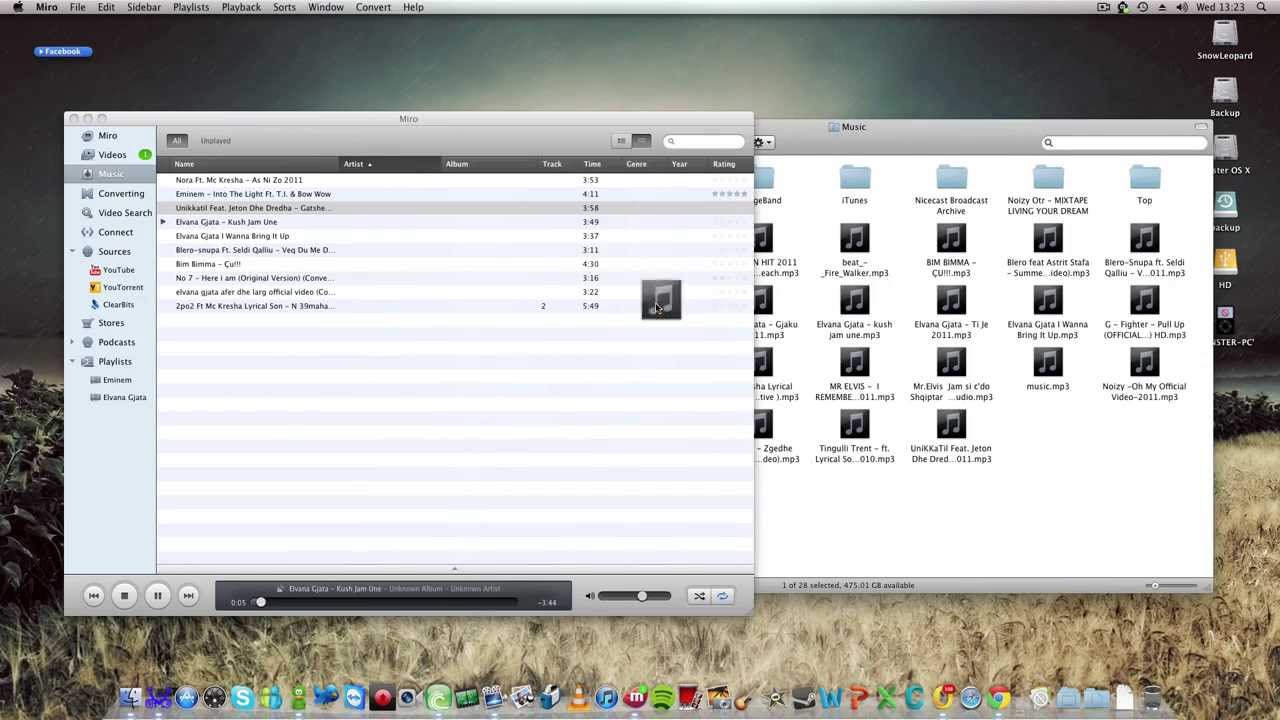Sort by the Time column header
Image resolution: width=1280 pixels, height=720 pixels.
point(592,164)
